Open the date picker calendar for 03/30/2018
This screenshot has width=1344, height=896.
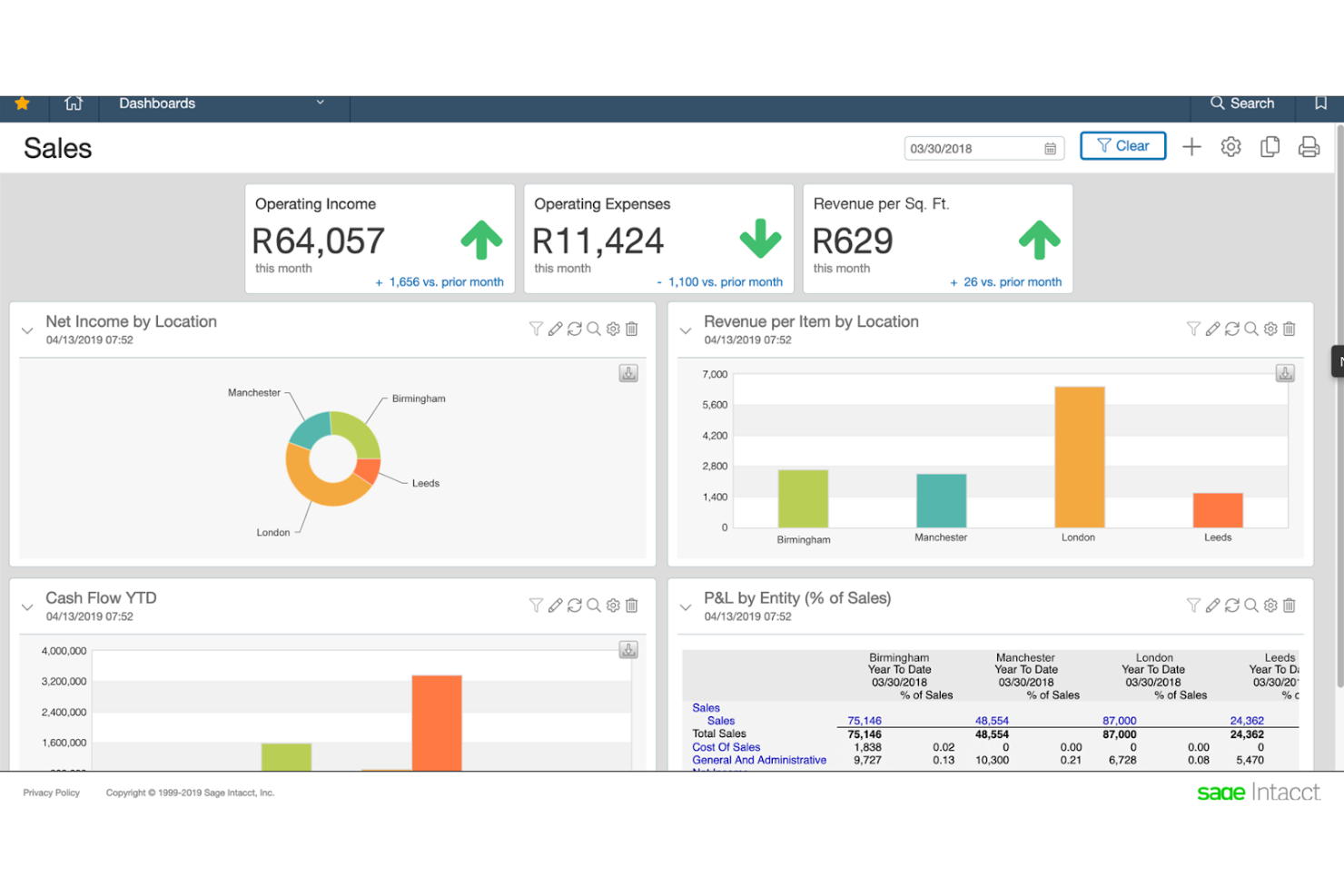pyautogui.click(x=1050, y=147)
